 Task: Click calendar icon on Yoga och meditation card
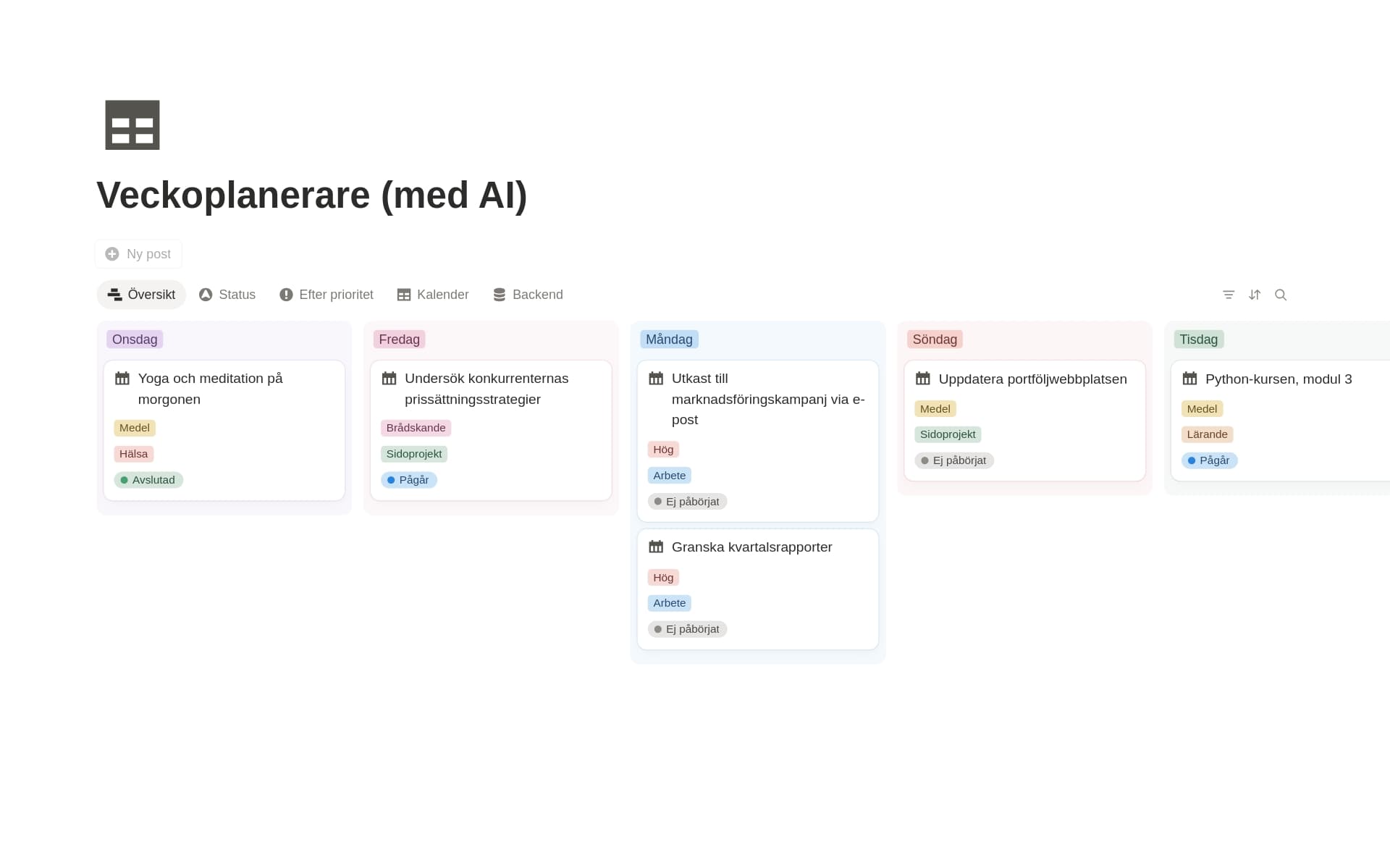coord(122,379)
